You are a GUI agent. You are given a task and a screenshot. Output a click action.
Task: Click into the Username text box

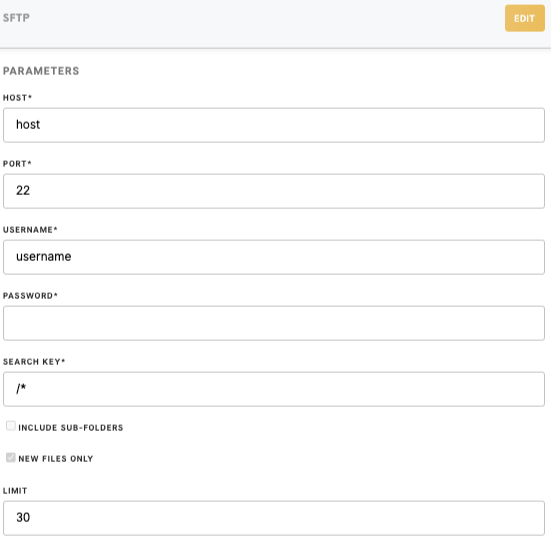pyautogui.click(x=274, y=257)
